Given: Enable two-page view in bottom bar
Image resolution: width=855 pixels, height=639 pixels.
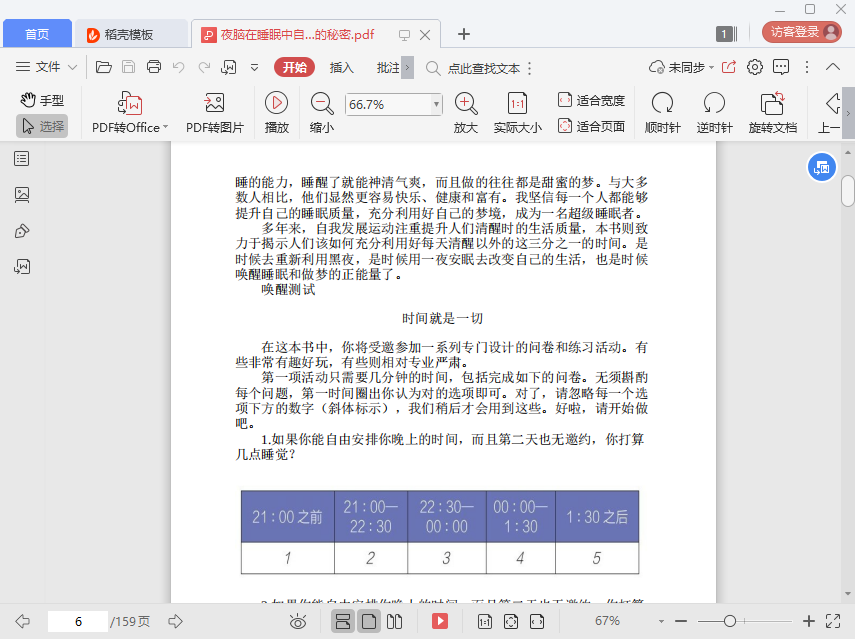Looking at the screenshot, I should coord(394,621).
